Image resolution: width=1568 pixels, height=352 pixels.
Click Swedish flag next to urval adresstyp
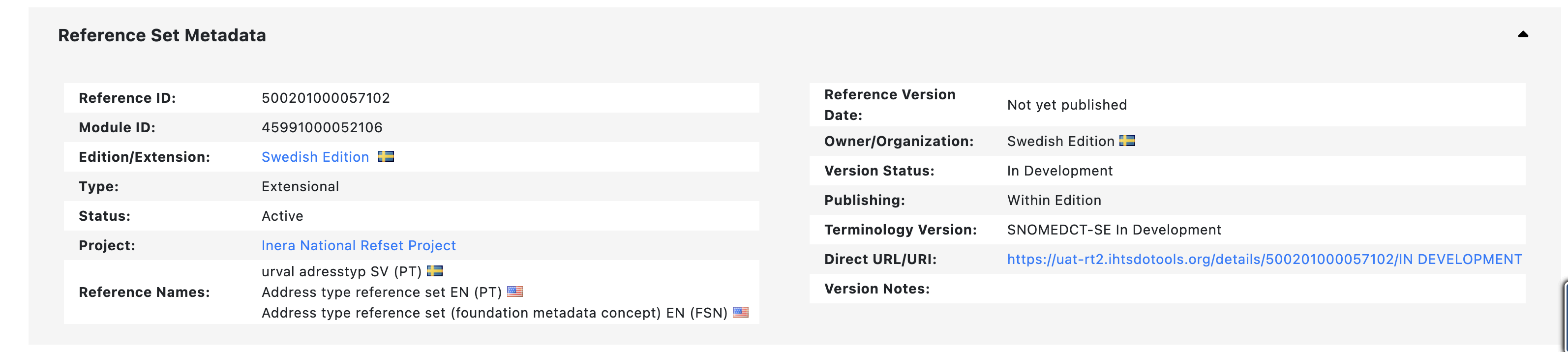[x=435, y=271]
